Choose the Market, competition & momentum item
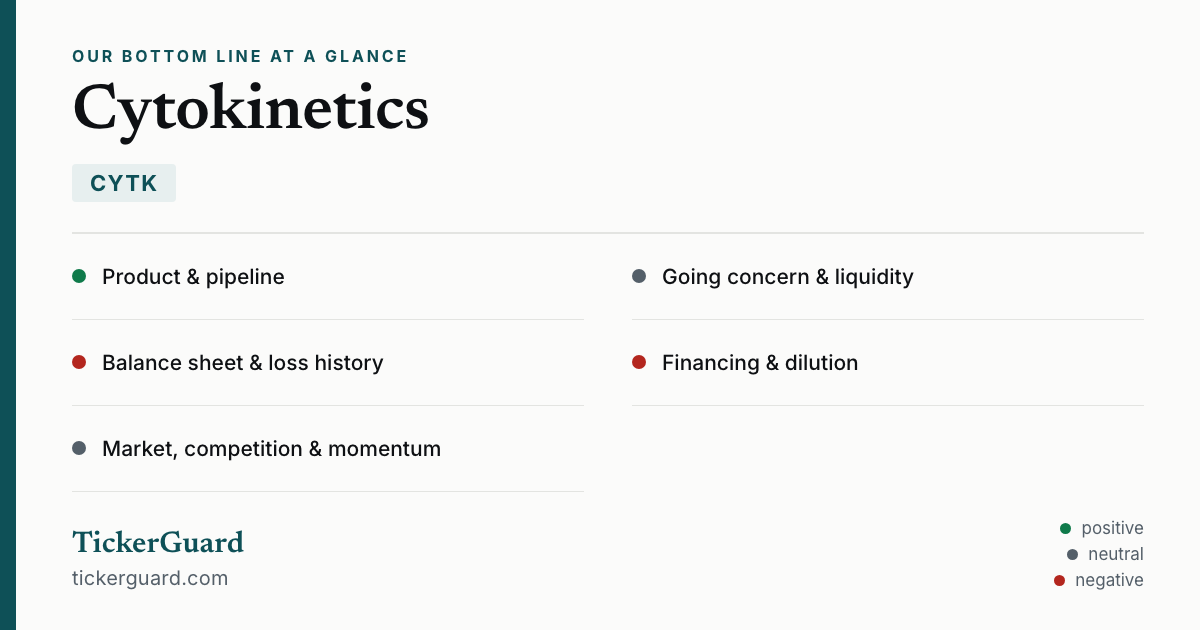Screen dimensions: 1200x630 tap(328, 449)
